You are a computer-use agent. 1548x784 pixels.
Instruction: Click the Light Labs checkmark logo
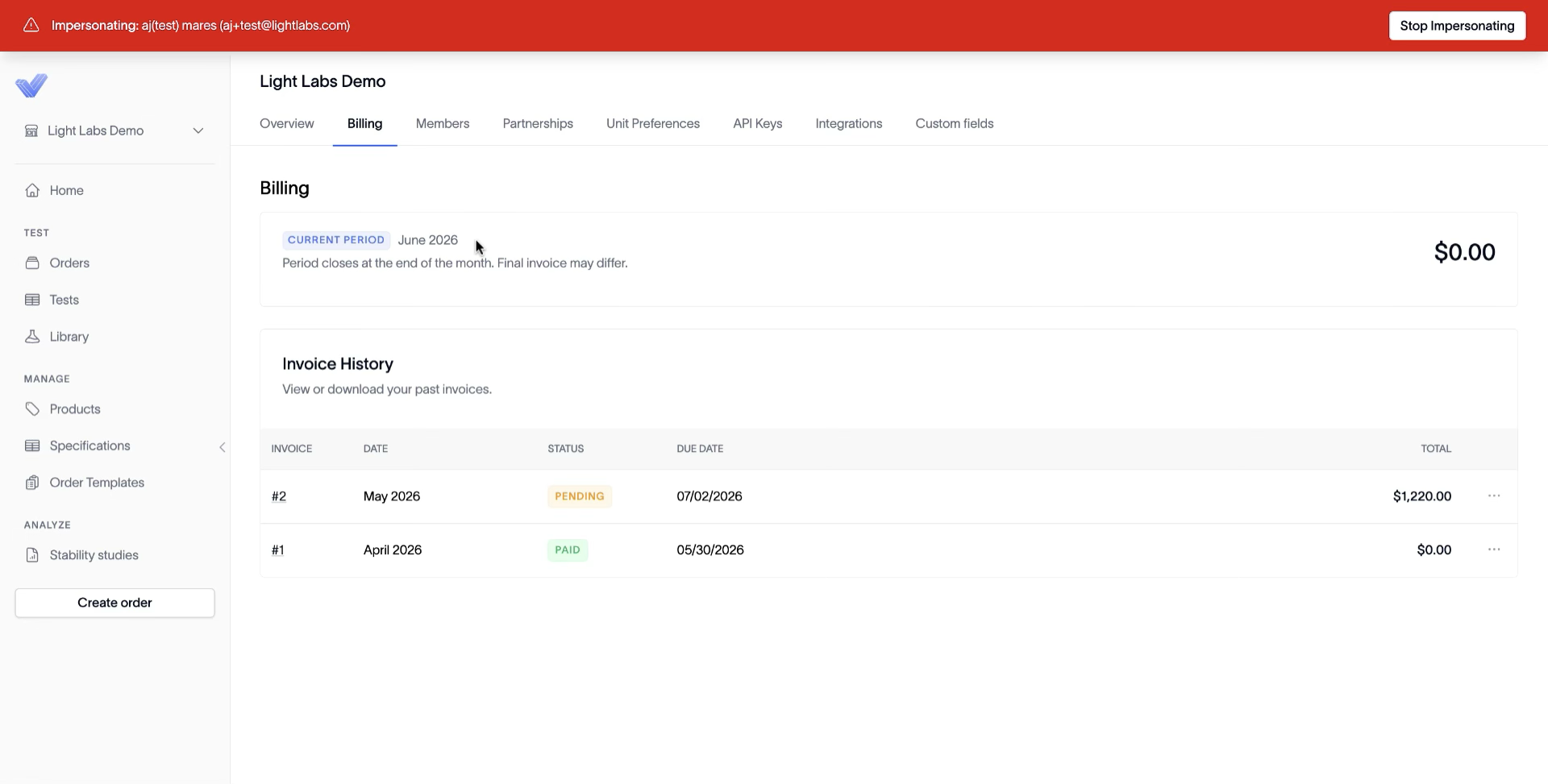(31, 85)
